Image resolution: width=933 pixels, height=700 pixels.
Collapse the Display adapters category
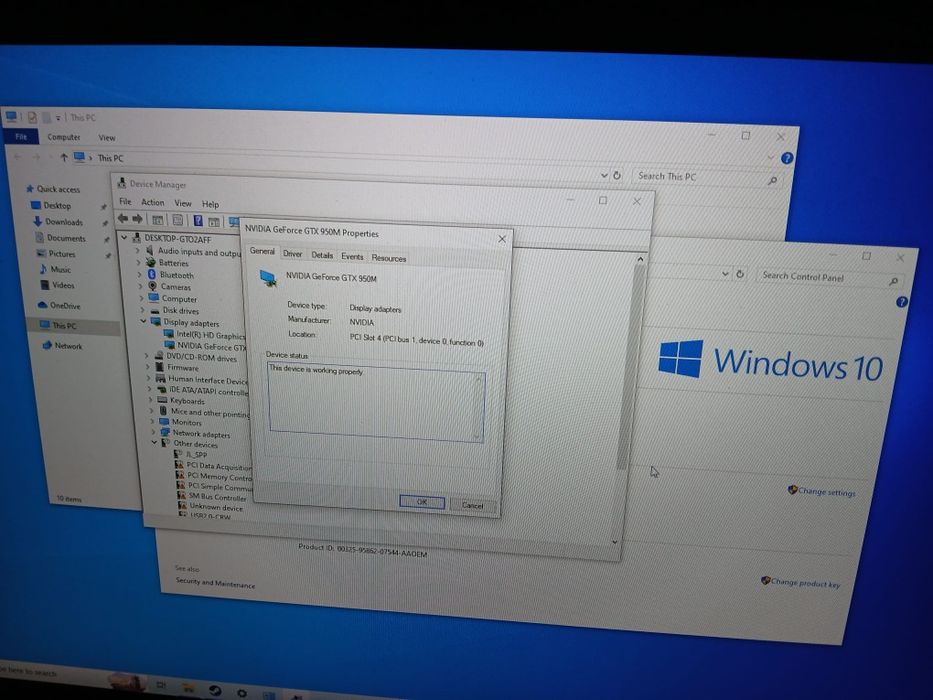(143, 321)
